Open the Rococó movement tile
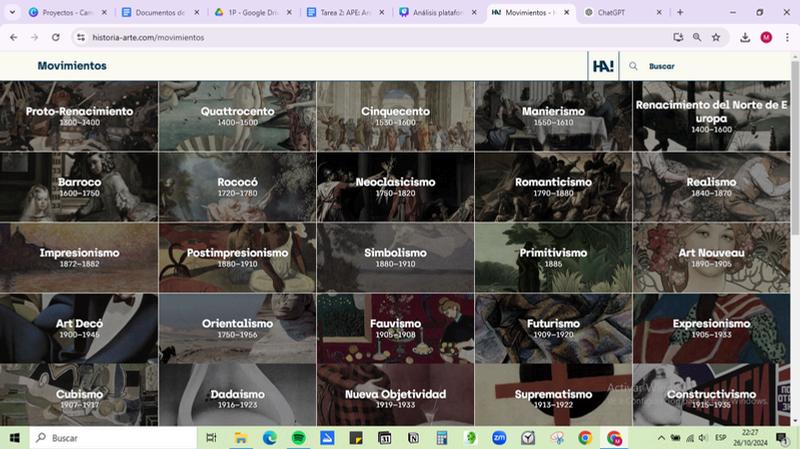 (237, 187)
